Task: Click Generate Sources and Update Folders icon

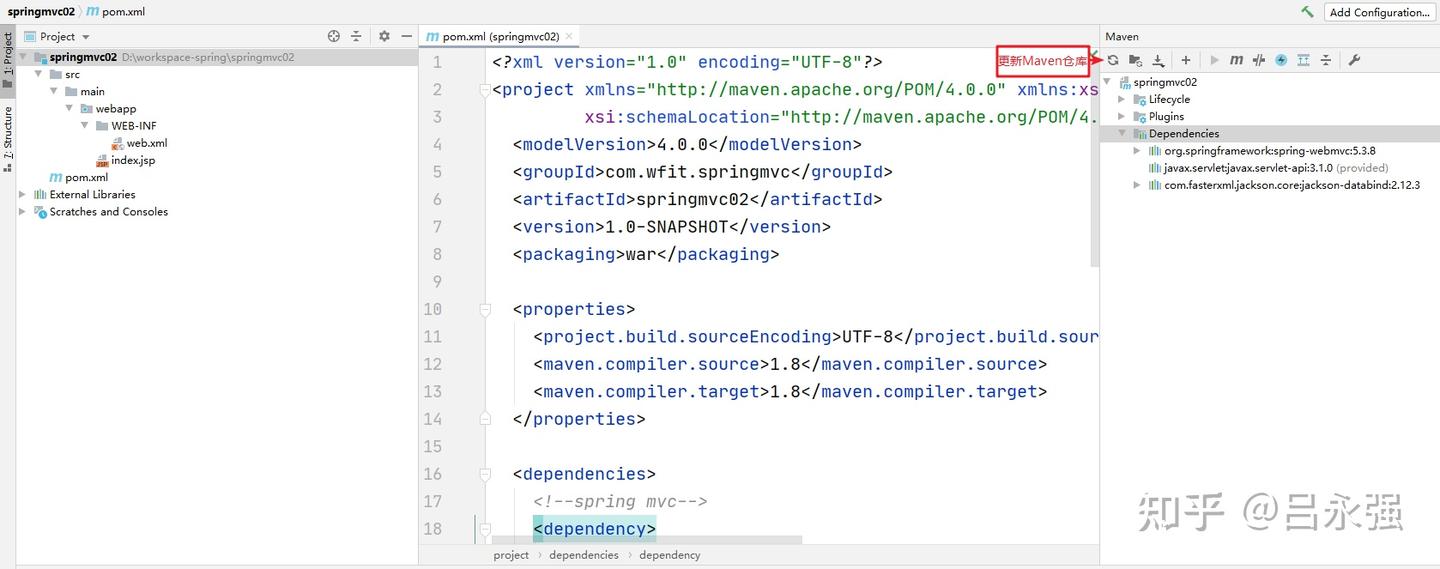Action: [1135, 60]
